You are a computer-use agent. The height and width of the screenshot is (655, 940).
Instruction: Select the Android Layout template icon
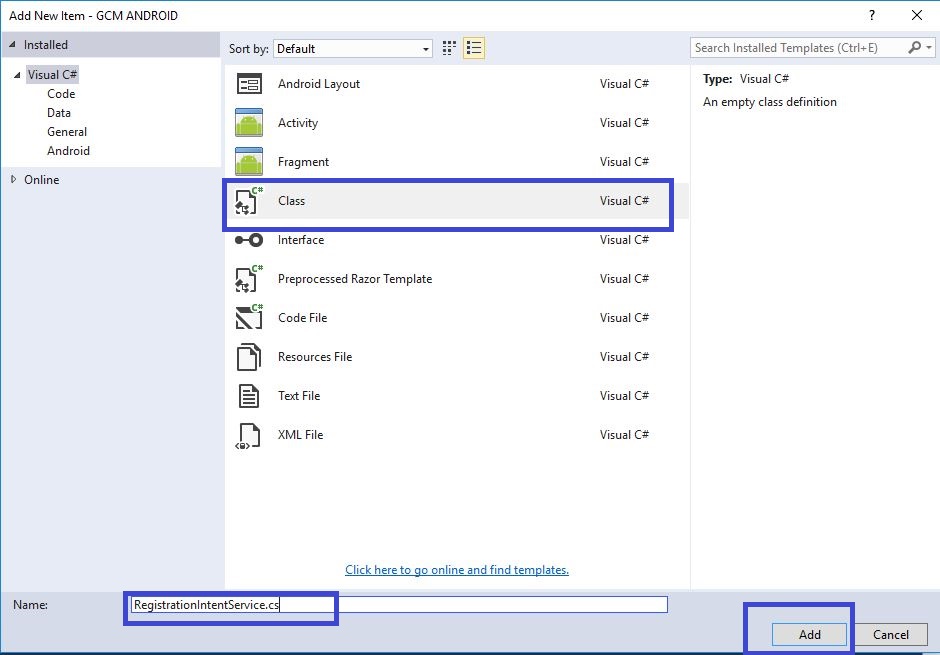pos(249,84)
